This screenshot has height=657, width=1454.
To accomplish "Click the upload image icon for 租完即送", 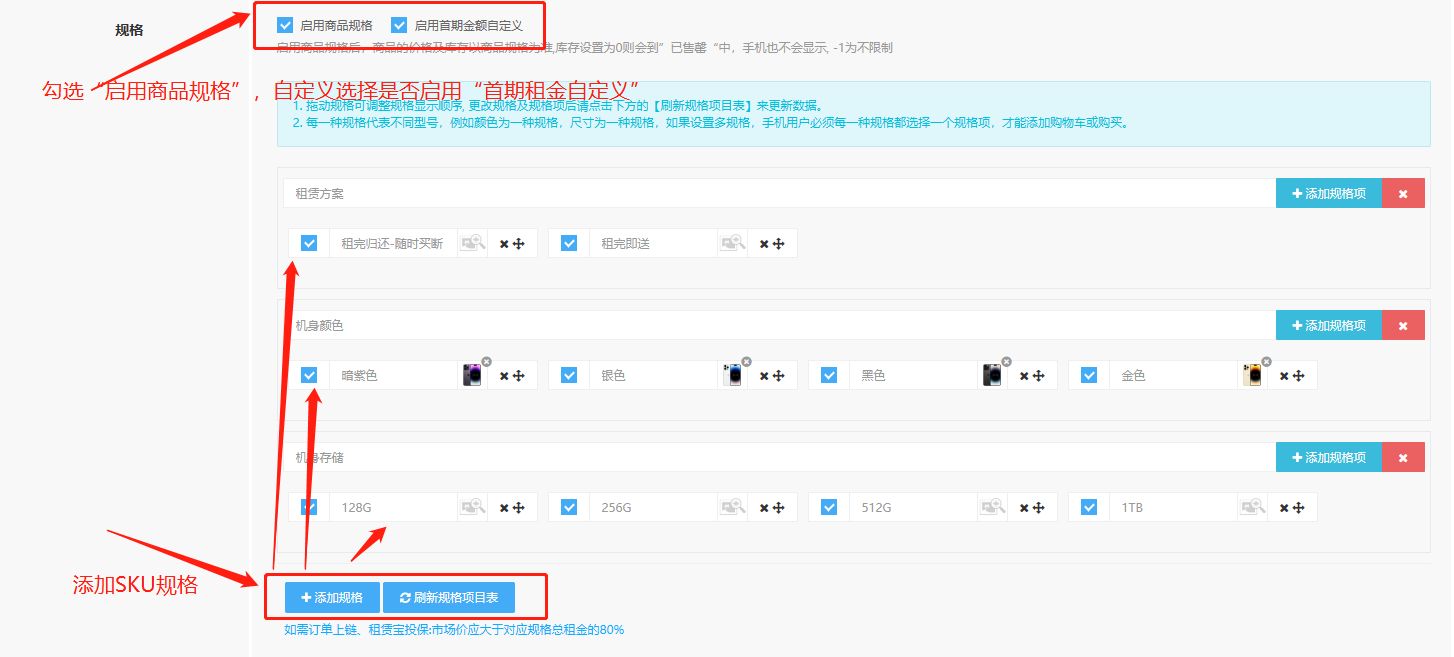I will point(732,243).
